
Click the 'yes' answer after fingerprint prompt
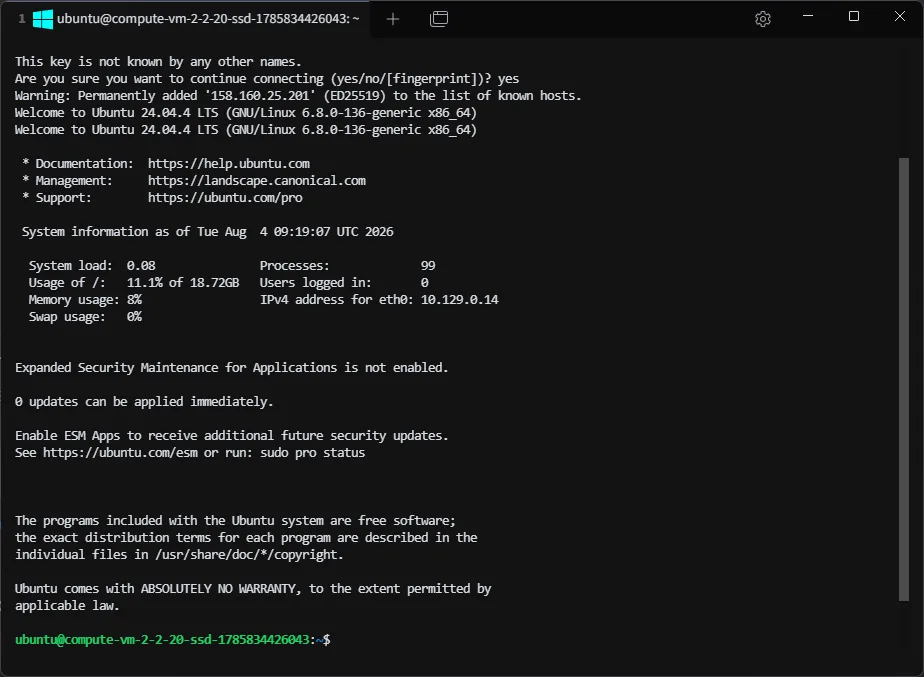509,79
